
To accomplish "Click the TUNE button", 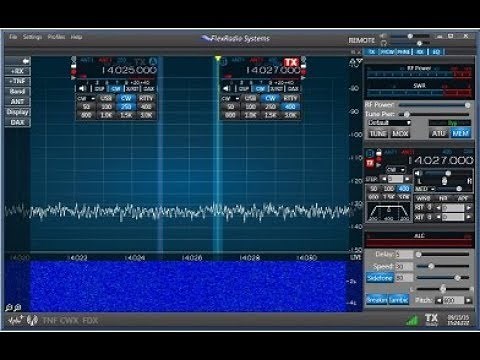I will click(x=378, y=134).
